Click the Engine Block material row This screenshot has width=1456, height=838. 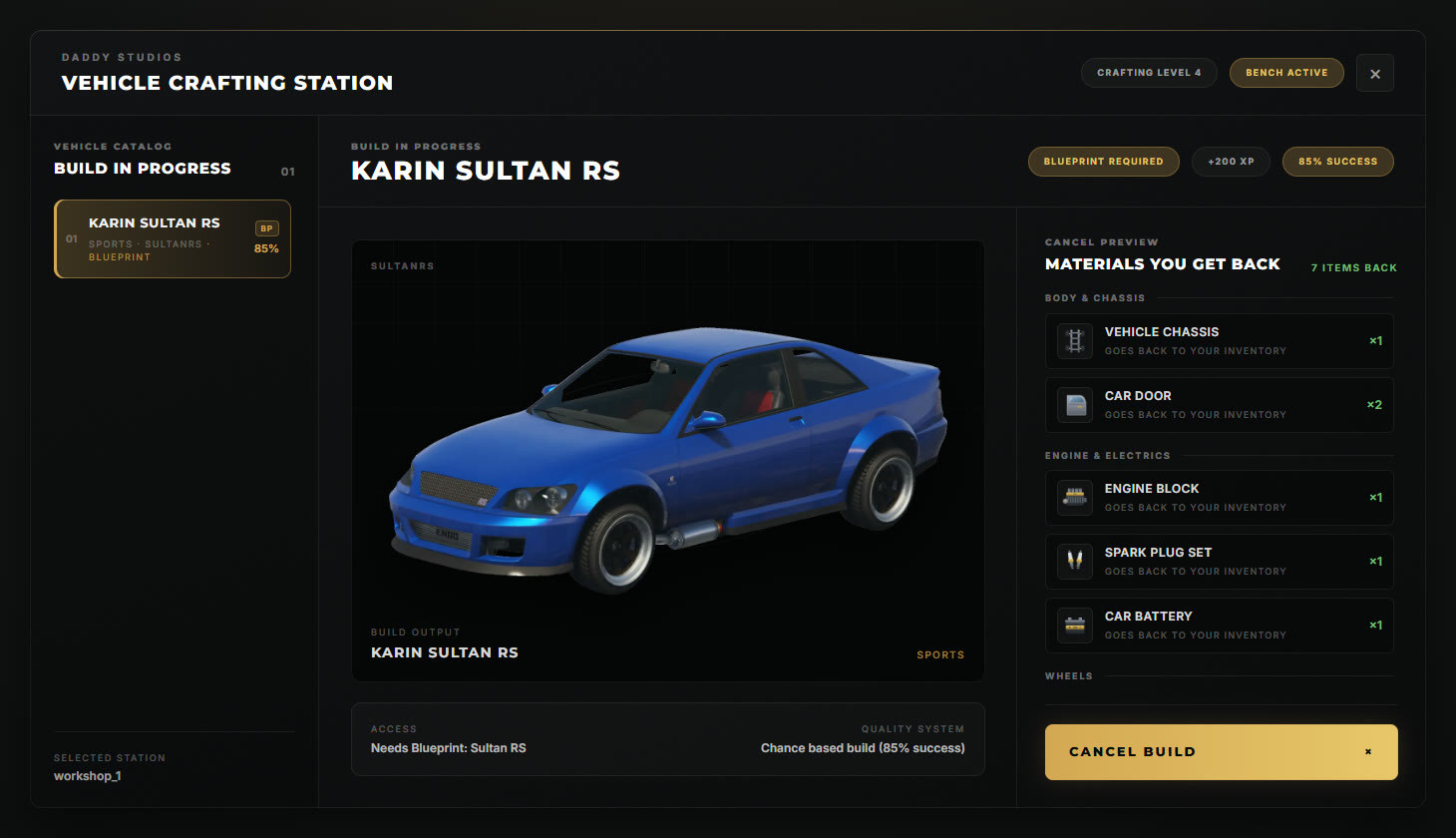tap(1220, 498)
